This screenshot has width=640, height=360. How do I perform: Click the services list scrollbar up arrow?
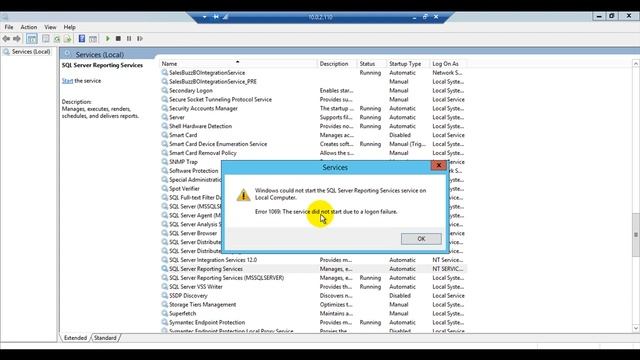[x=636, y=64]
